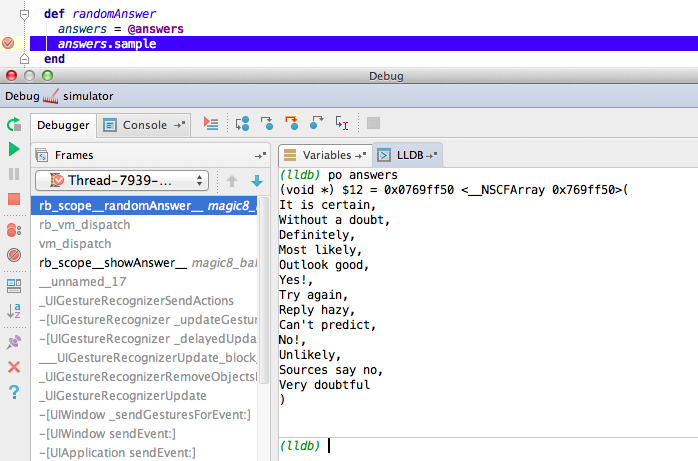Collapse the def randomAnswer fold marker

tap(24, 15)
